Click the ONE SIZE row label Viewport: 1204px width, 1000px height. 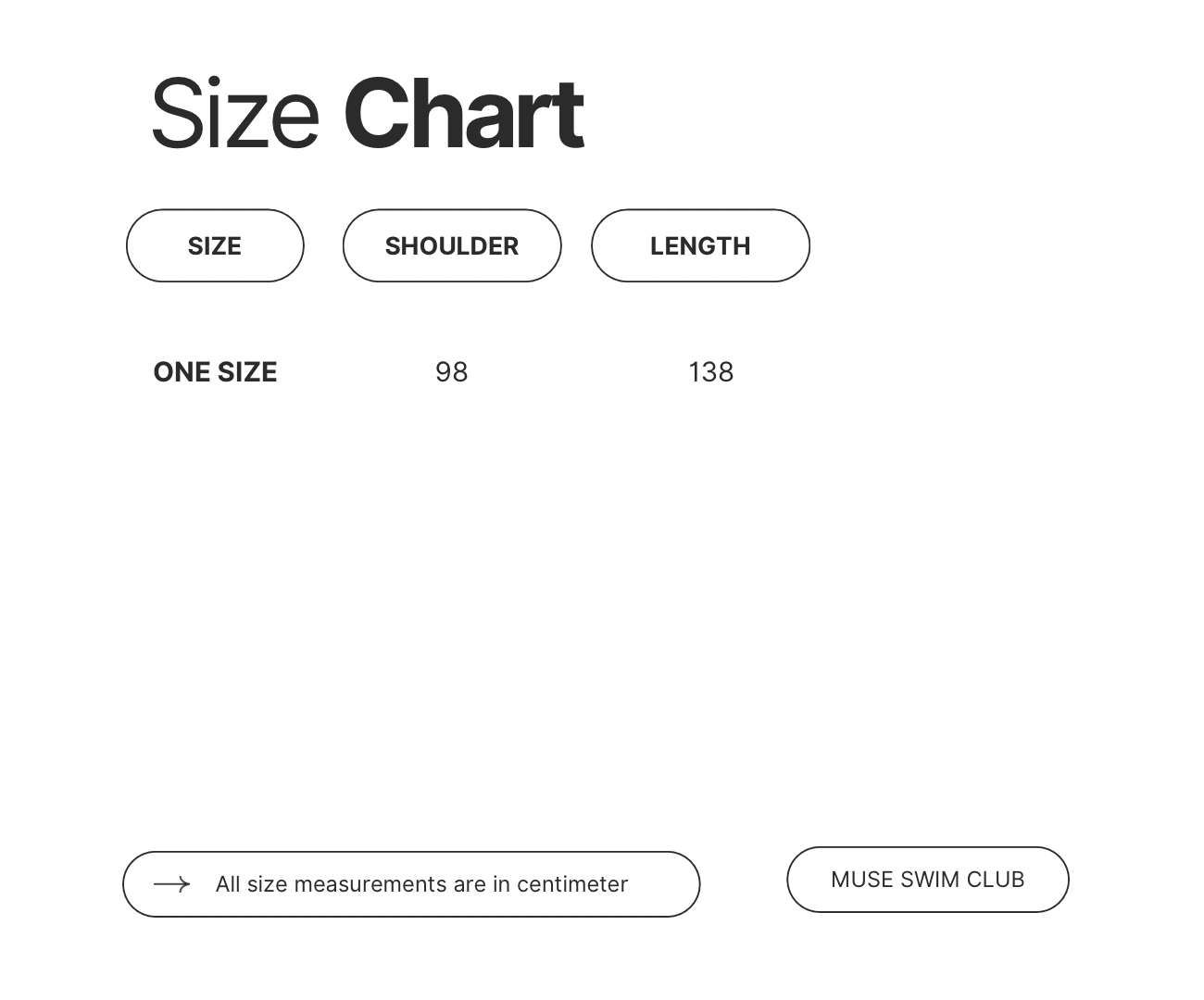point(215,372)
